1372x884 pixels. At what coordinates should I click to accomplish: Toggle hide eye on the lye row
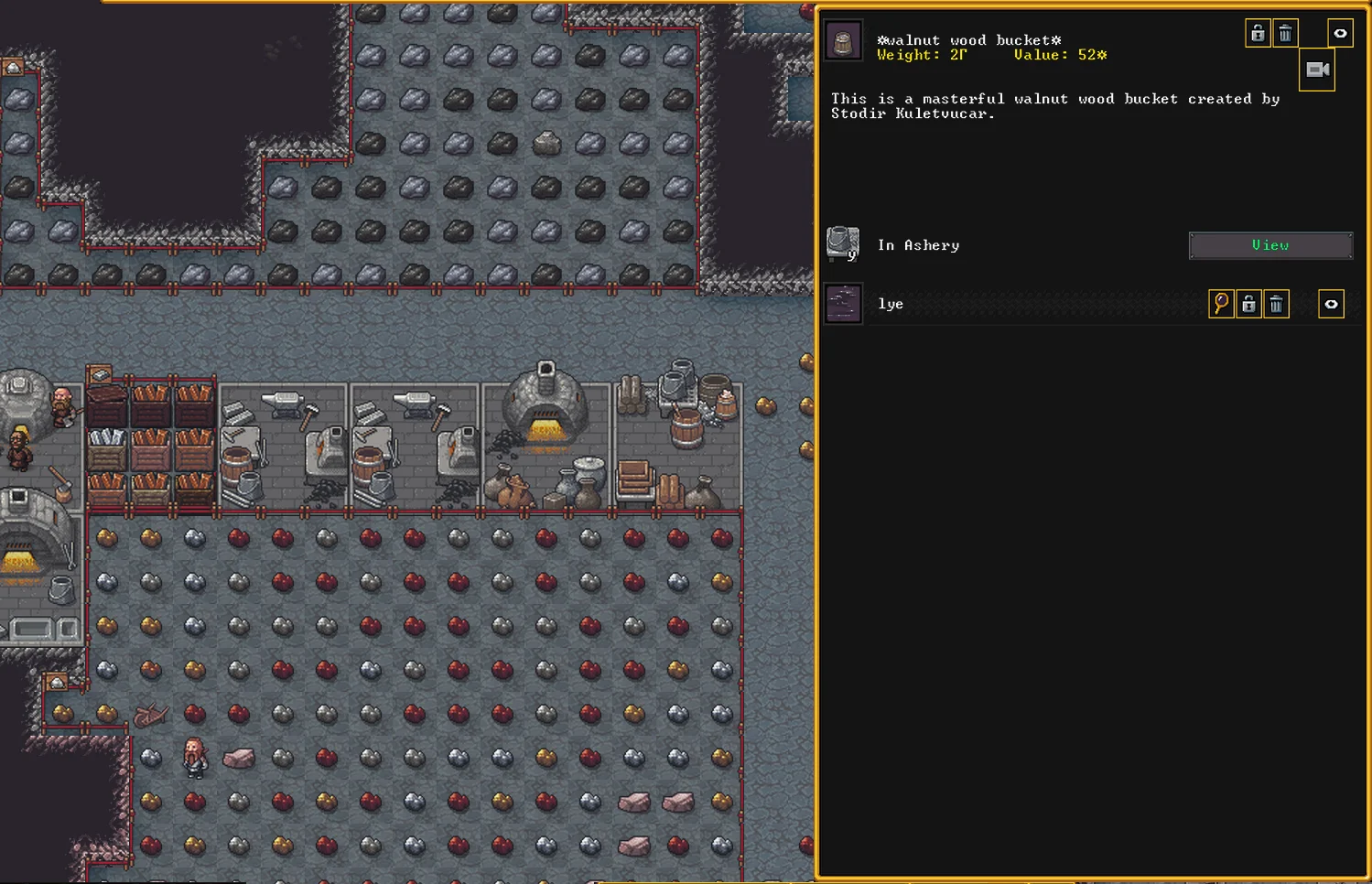[1331, 304]
